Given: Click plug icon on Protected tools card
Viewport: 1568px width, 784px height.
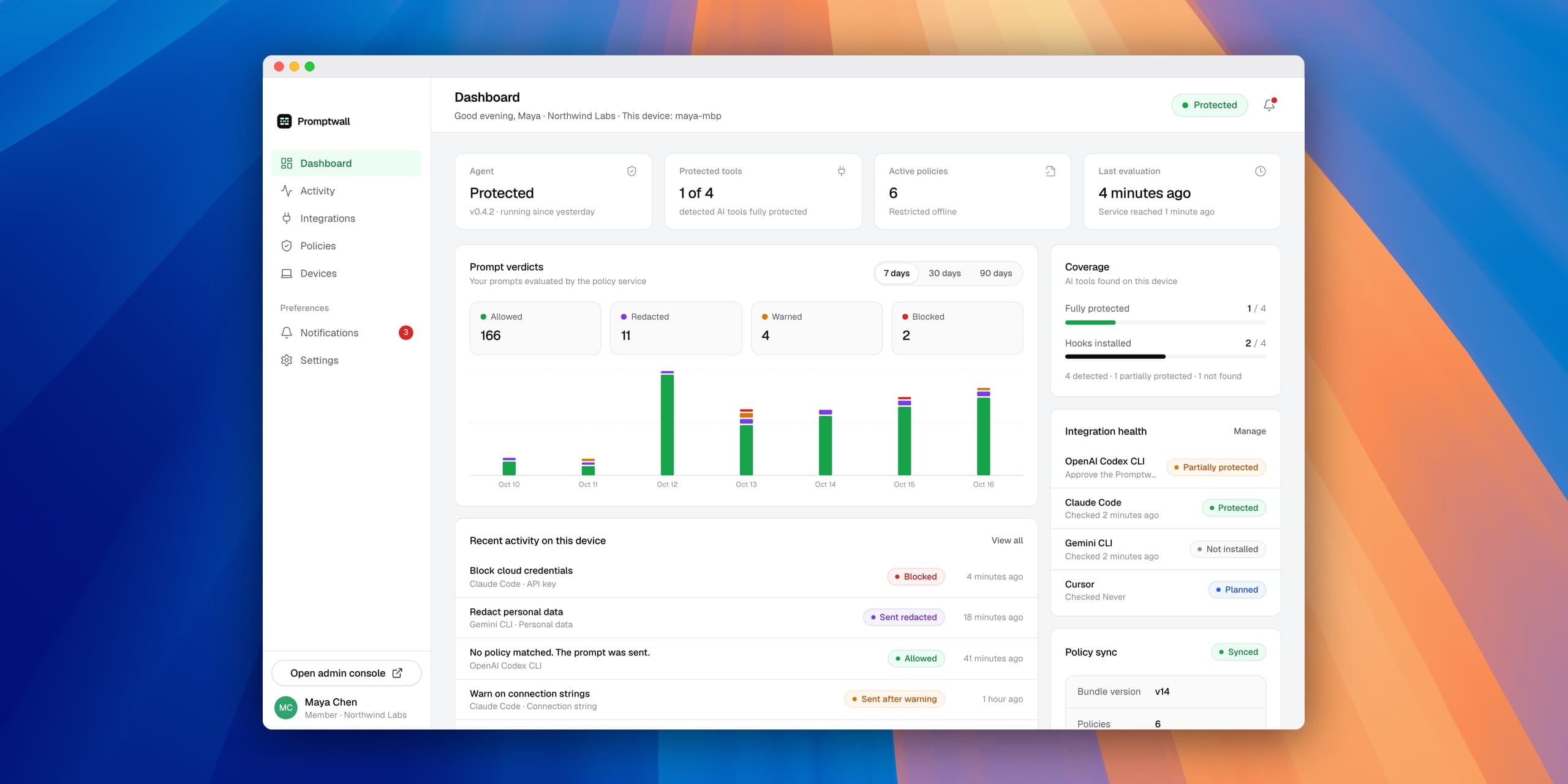Looking at the screenshot, I should point(842,171).
